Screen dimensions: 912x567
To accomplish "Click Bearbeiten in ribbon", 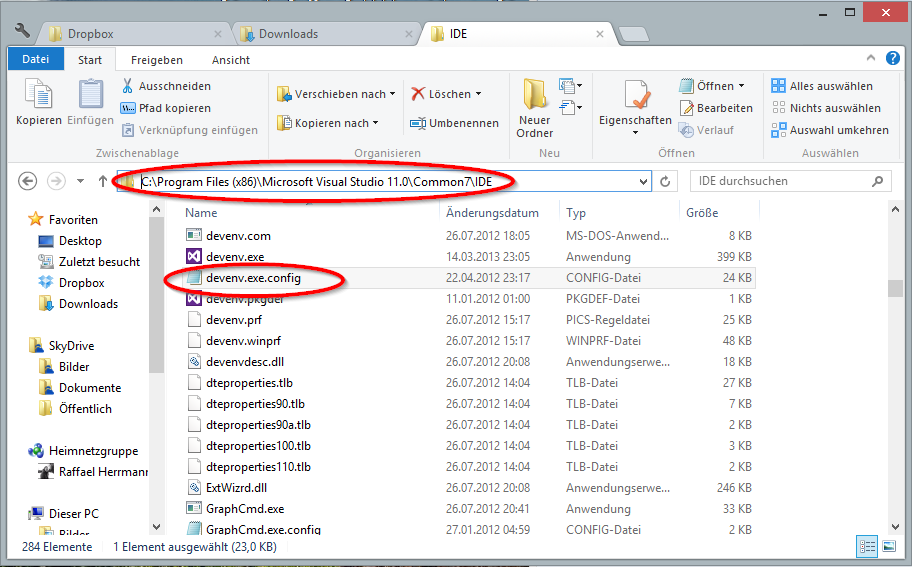I will 716,108.
